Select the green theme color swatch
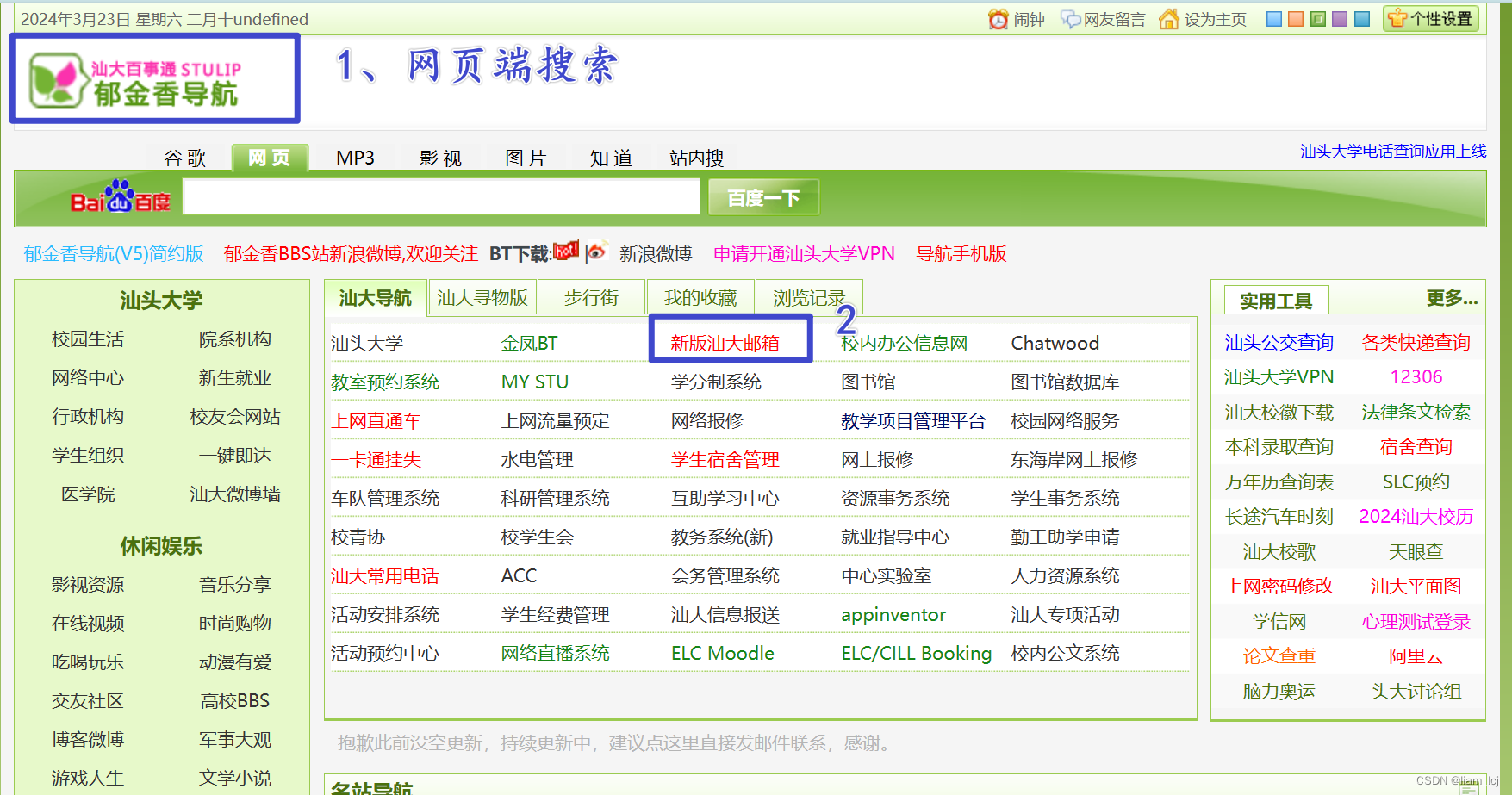This screenshot has width=1512, height=795. click(1318, 19)
